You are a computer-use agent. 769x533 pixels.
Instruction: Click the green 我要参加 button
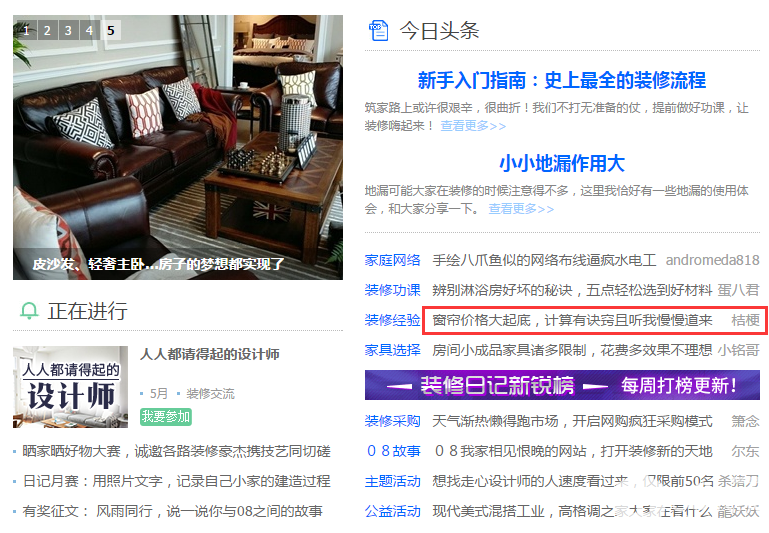coord(166,416)
